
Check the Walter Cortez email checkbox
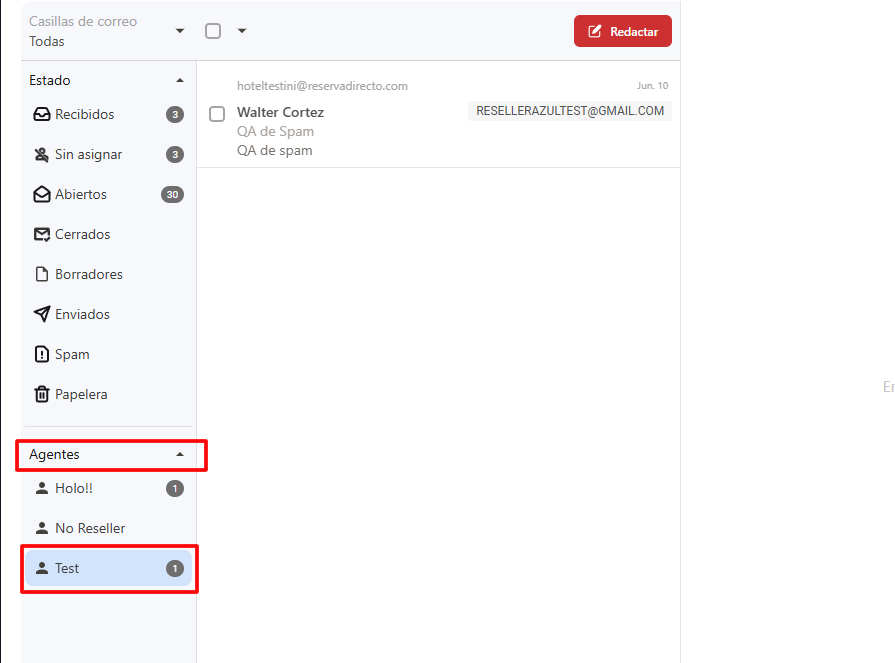pos(217,114)
